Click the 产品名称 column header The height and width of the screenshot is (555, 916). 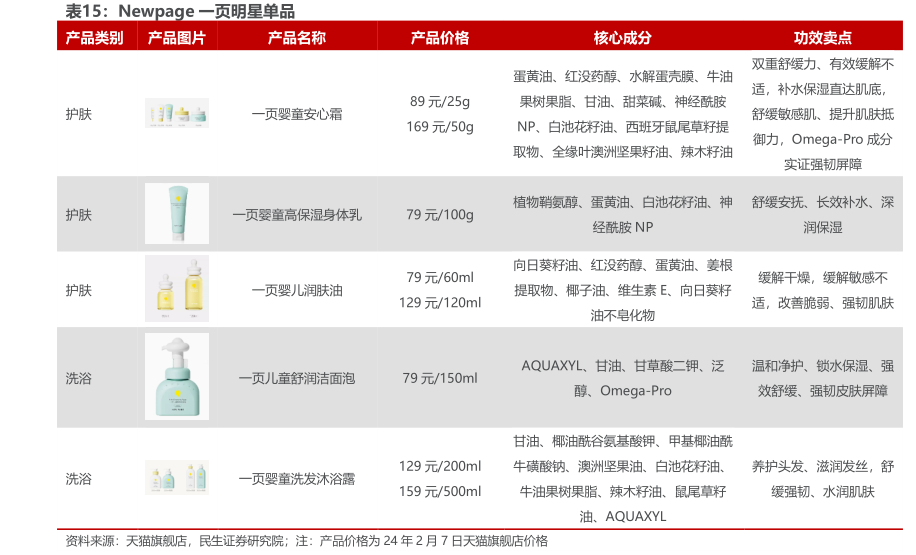click(x=296, y=38)
